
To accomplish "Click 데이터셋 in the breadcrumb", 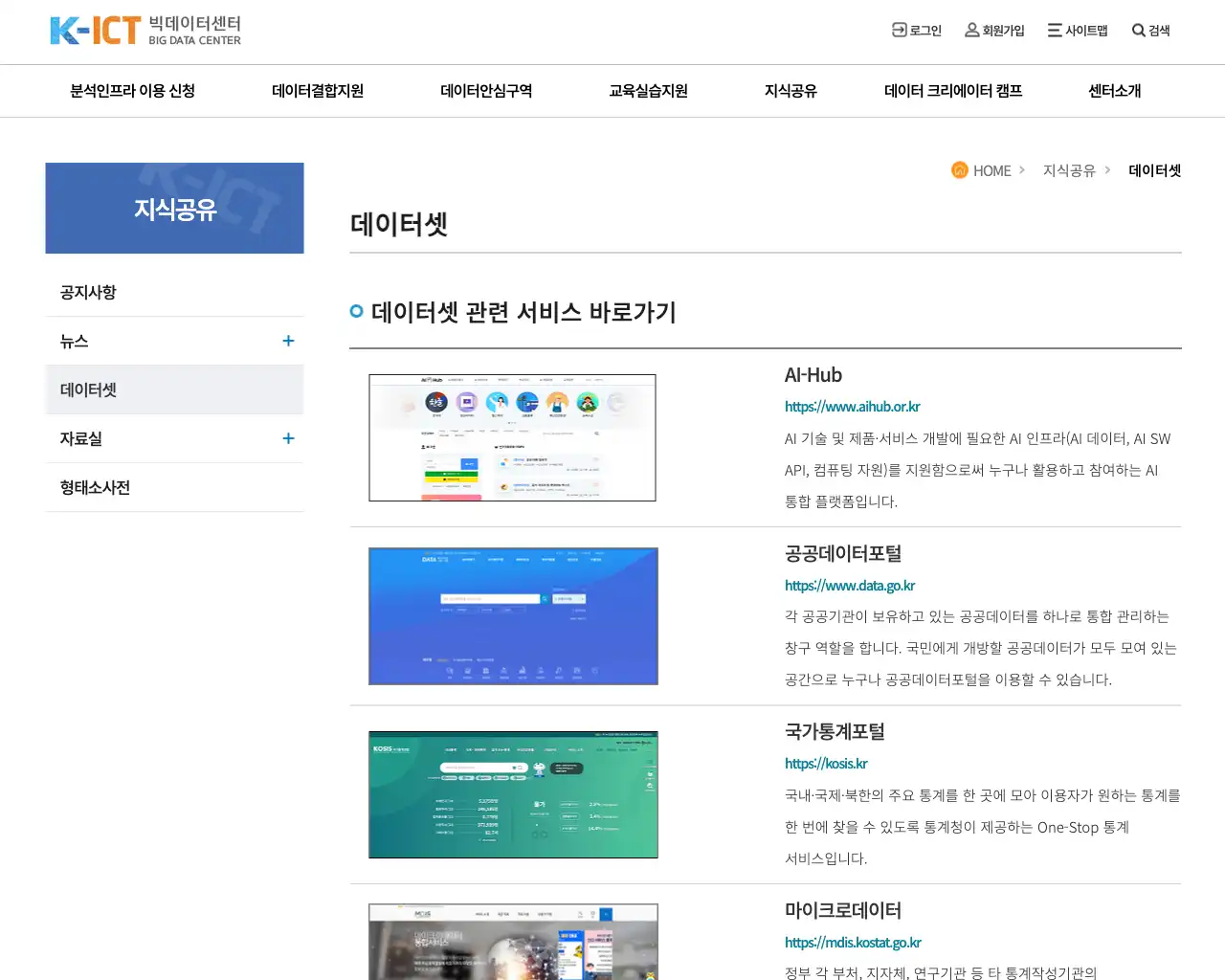I will 1155,170.
